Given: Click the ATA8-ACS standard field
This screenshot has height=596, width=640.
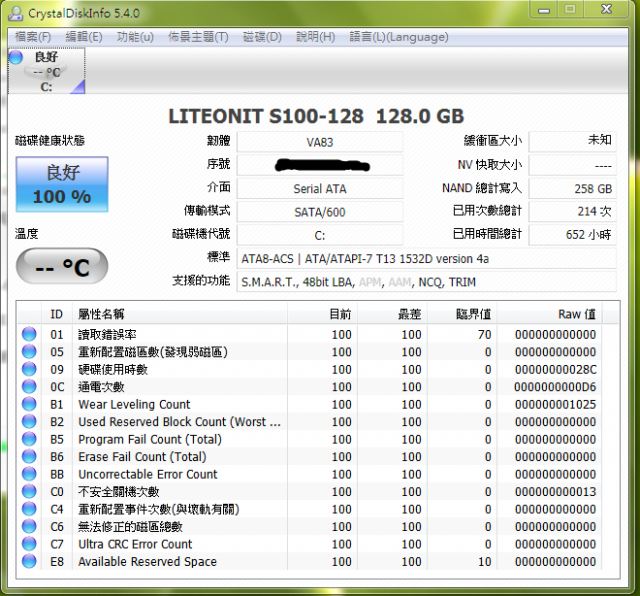Looking at the screenshot, I should pos(427,259).
